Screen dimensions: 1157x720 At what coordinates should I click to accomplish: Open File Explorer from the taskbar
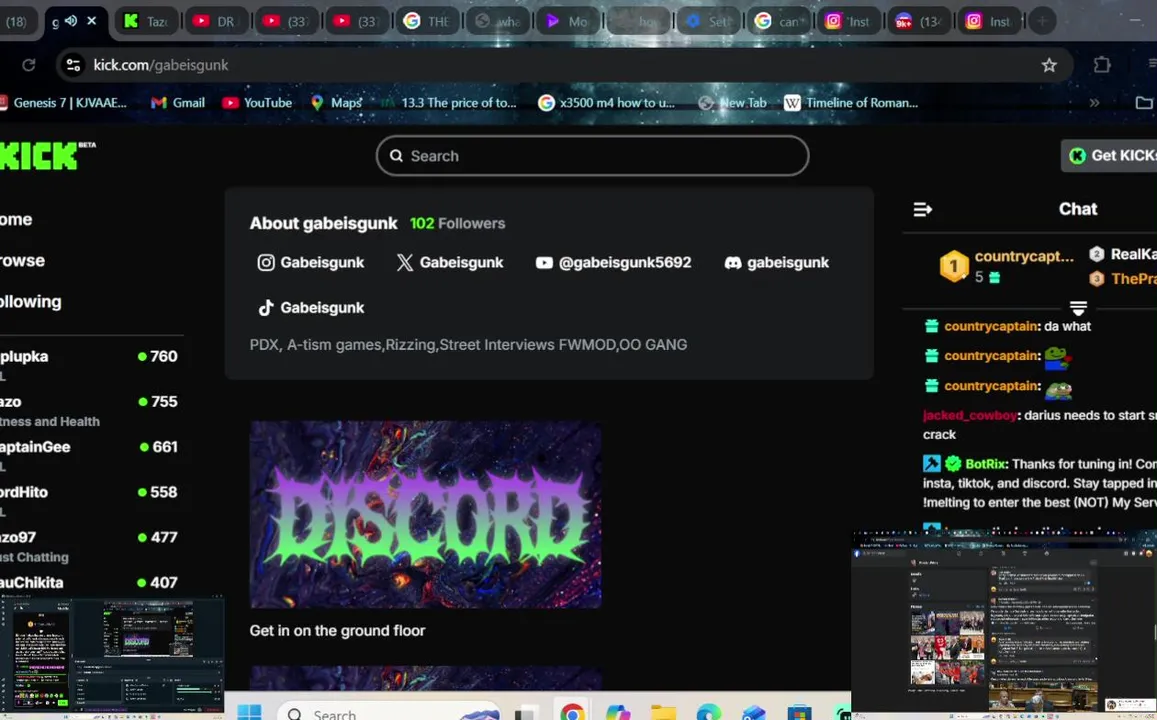click(663, 712)
